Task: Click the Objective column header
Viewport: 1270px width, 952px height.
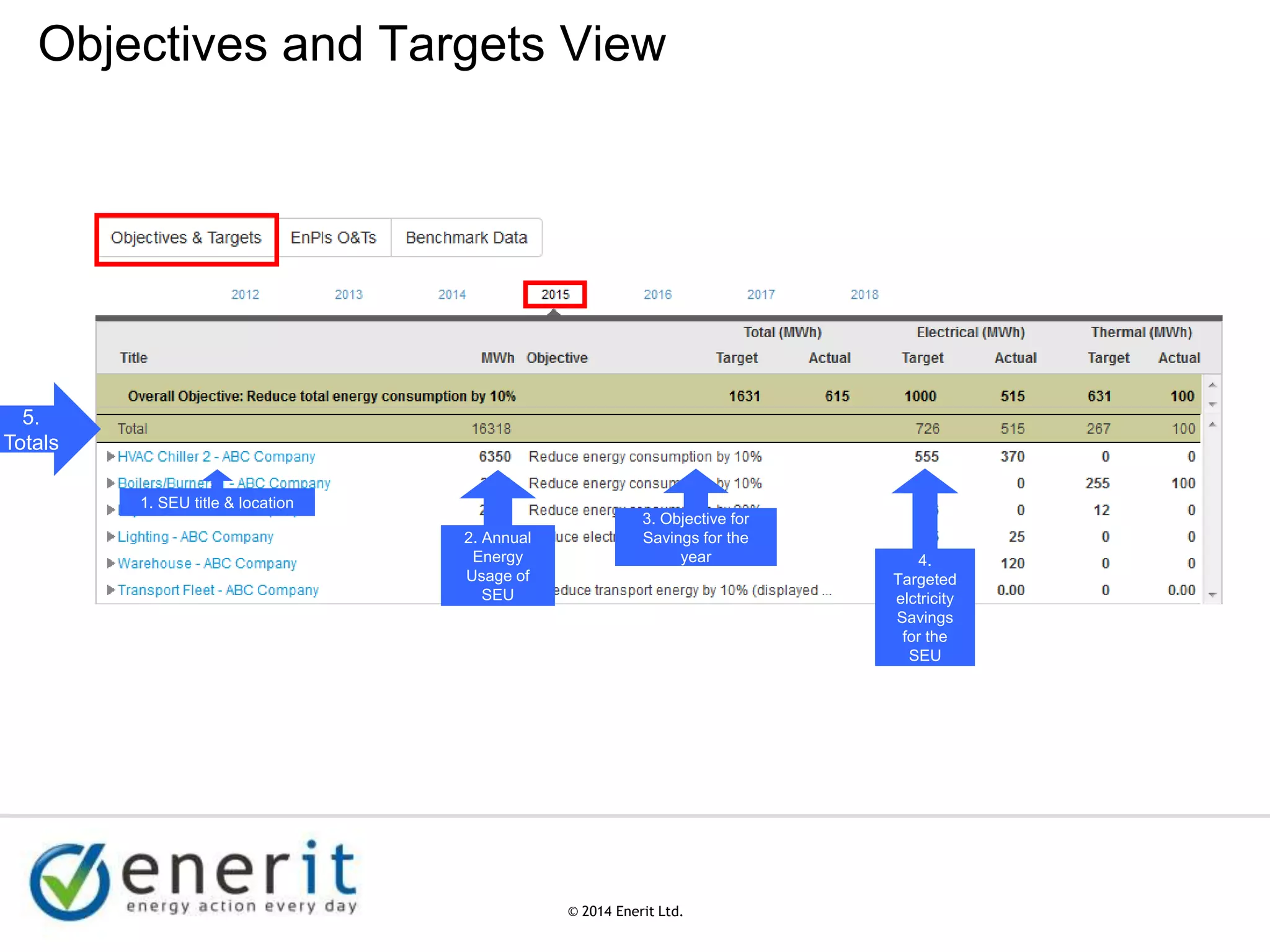Action: click(557, 358)
